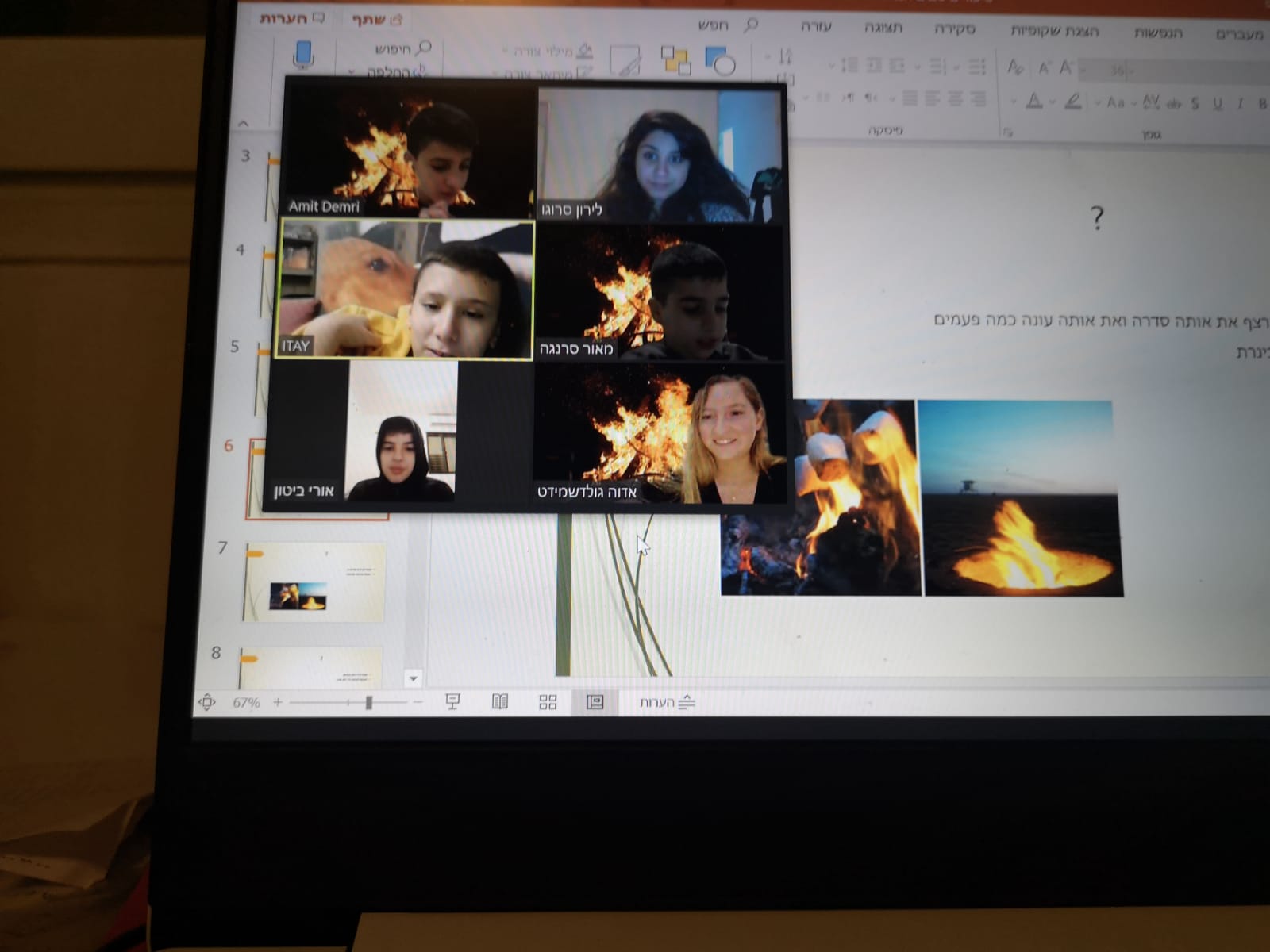The height and width of the screenshot is (952, 1270).
Task: Select slide 7 thumbnail
Action: pos(314,582)
